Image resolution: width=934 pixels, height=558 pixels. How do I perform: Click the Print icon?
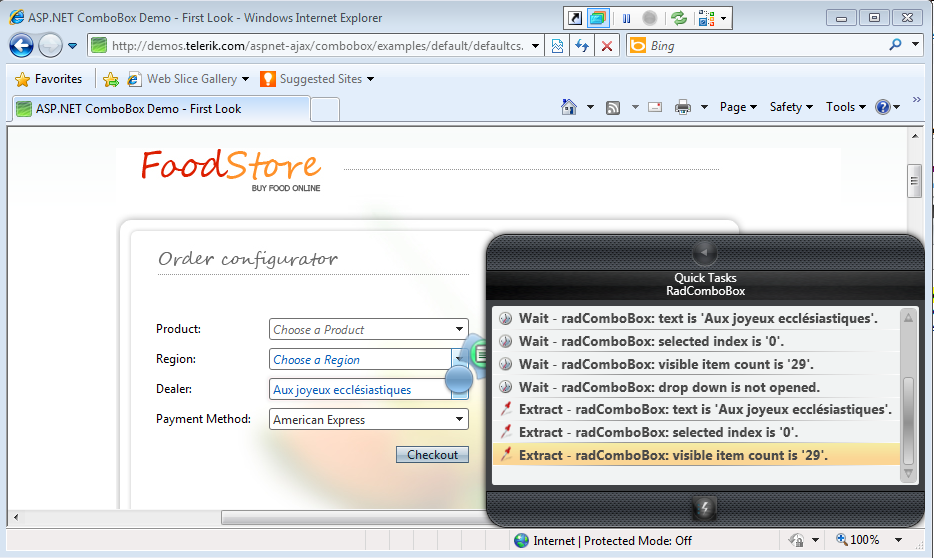coord(683,107)
